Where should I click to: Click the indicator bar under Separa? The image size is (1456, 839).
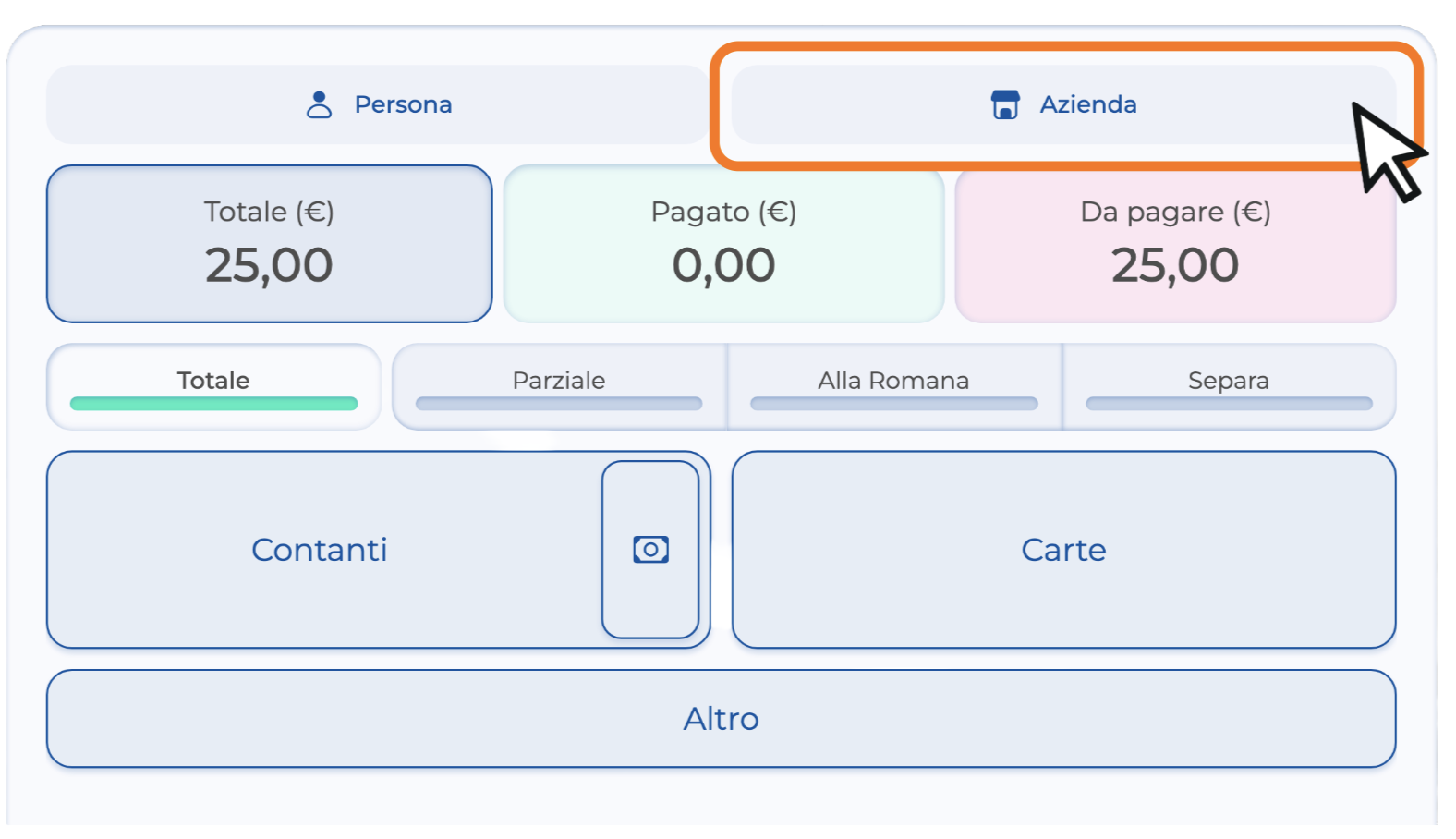coord(1228,404)
